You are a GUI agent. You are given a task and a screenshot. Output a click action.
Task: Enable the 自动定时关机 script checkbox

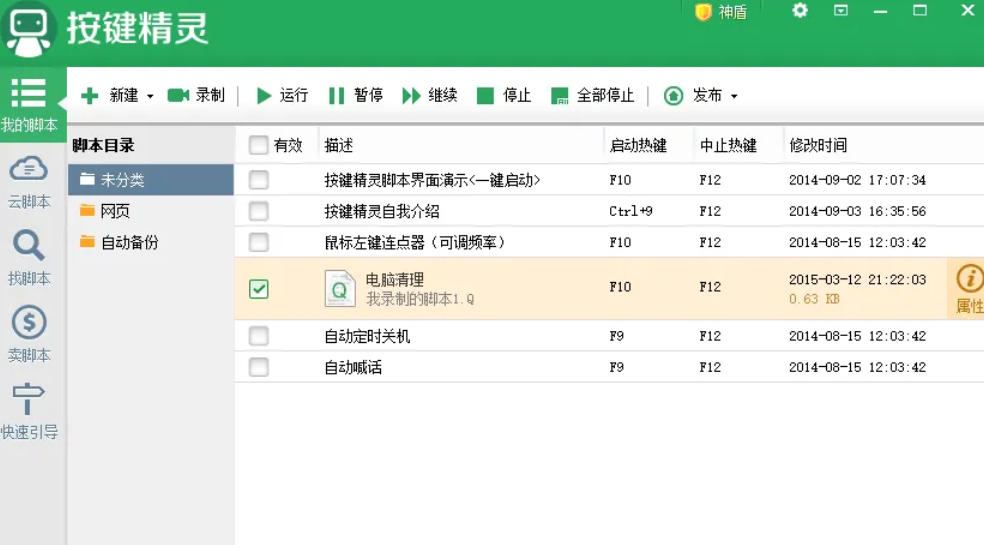259,336
